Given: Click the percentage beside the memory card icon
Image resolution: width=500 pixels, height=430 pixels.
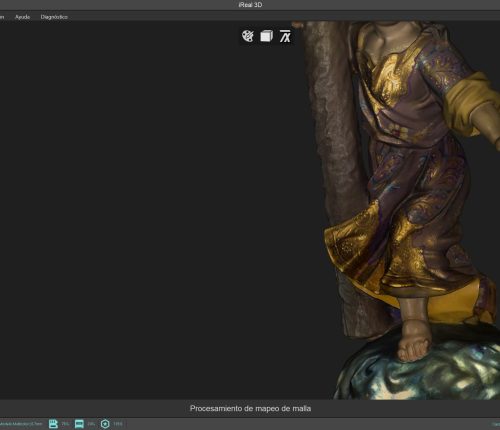Looking at the screenshot, I should tap(65, 424).
